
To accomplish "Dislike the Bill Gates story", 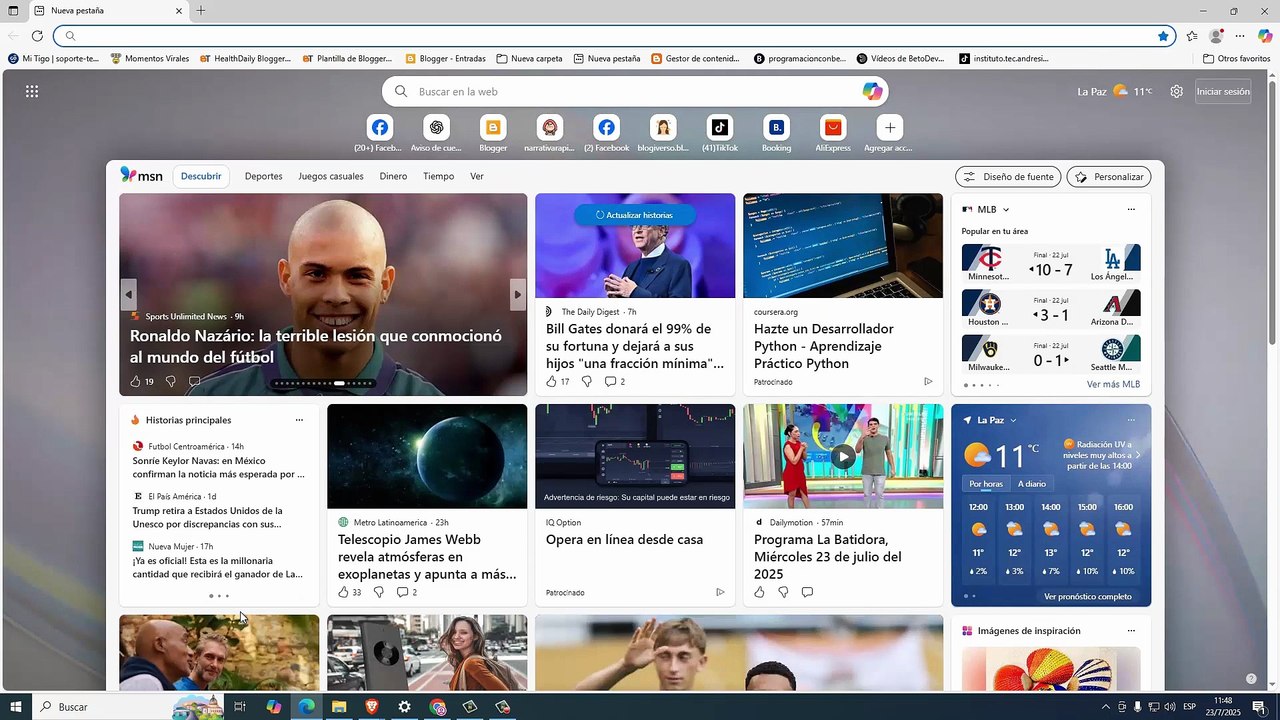I will pos(586,381).
